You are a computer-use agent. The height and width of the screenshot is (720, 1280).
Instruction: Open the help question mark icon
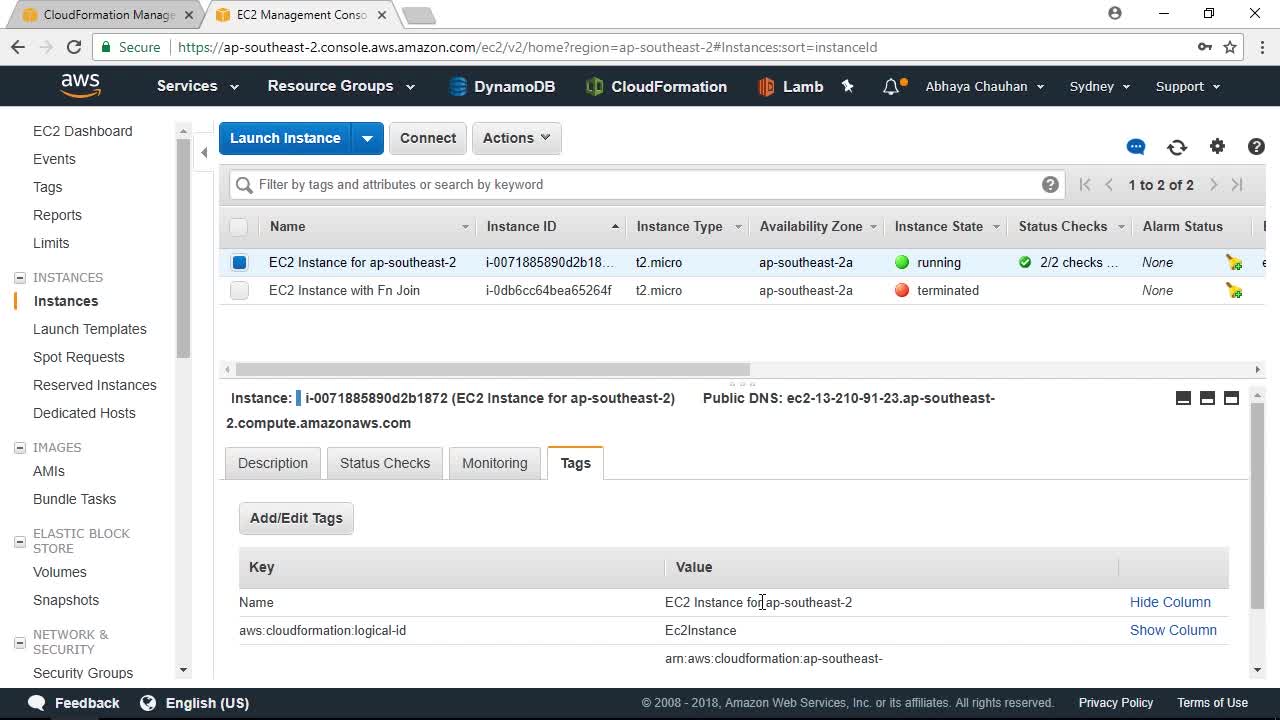(1257, 147)
